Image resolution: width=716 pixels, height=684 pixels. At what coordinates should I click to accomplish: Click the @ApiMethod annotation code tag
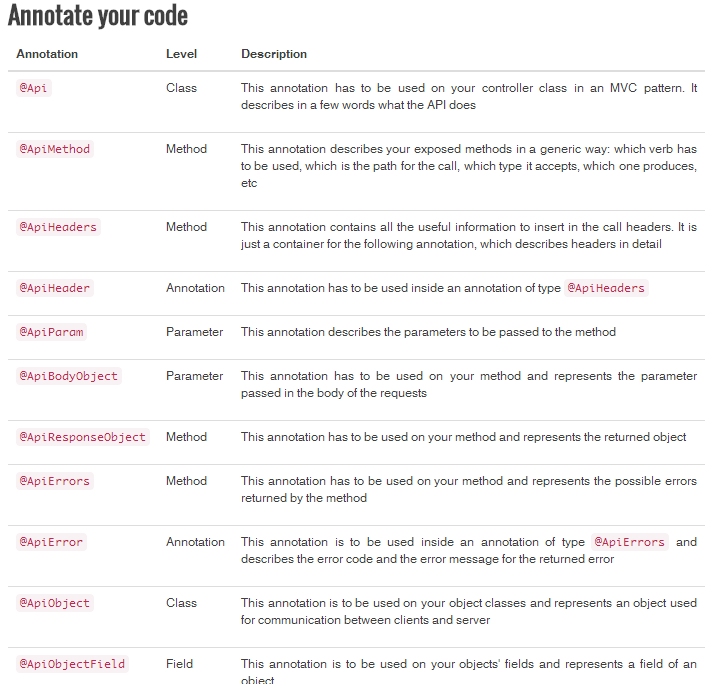coord(55,149)
